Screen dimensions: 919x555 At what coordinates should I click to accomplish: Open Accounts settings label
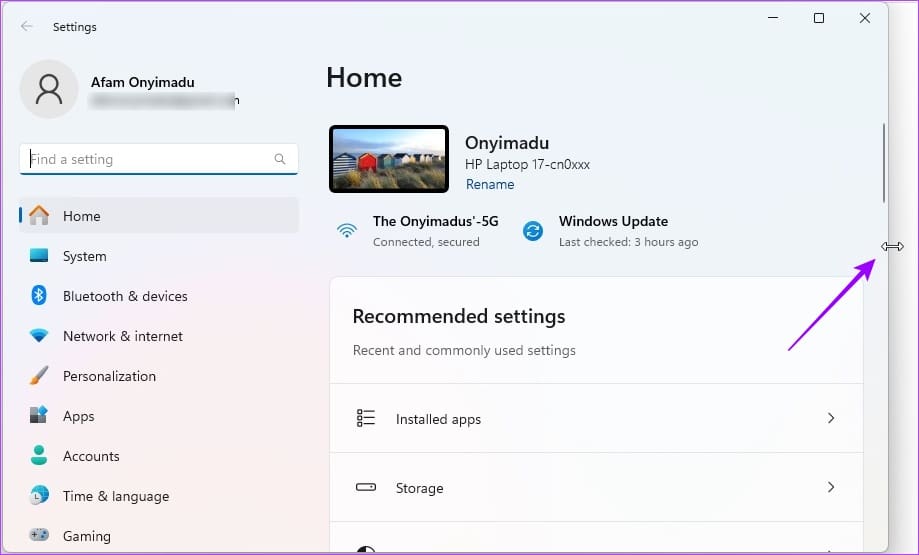[91, 456]
